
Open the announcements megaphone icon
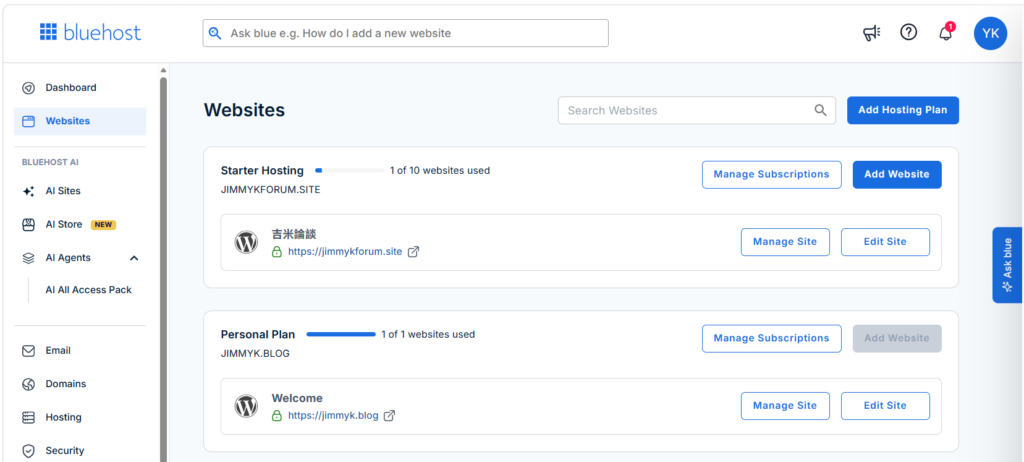pos(872,33)
